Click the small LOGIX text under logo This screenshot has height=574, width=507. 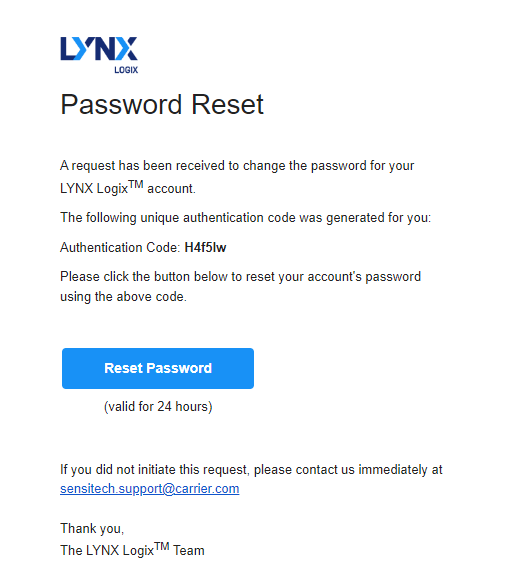pyautogui.click(x=126, y=70)
